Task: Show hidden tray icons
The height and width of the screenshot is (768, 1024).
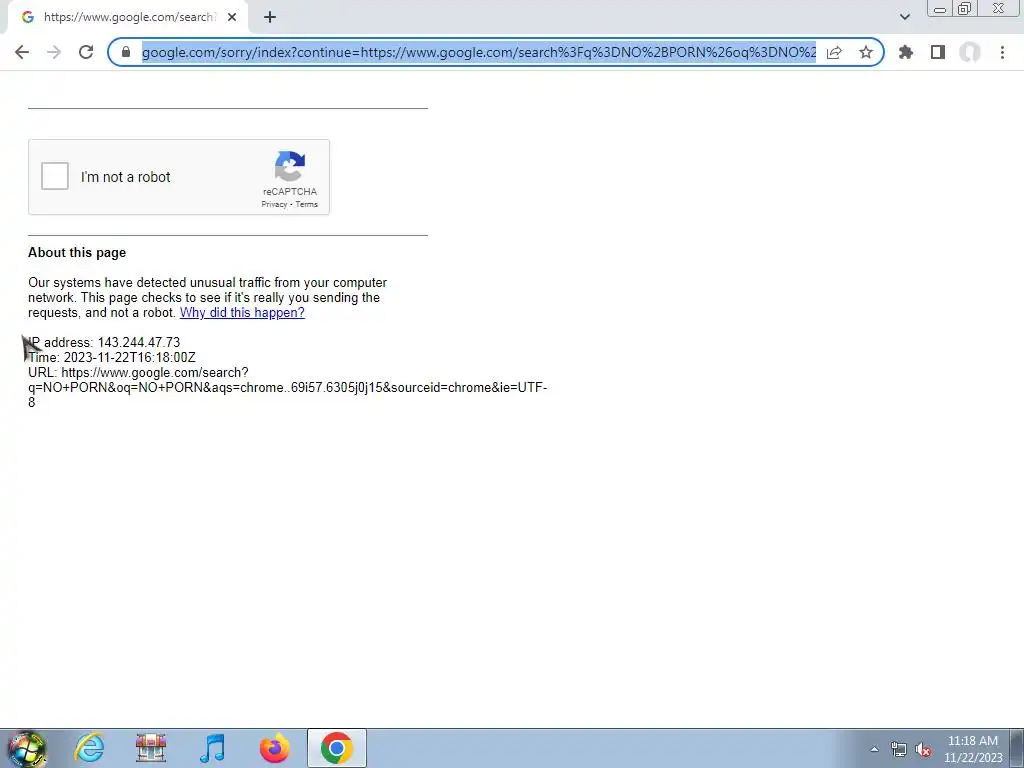Action: [874, 749]
